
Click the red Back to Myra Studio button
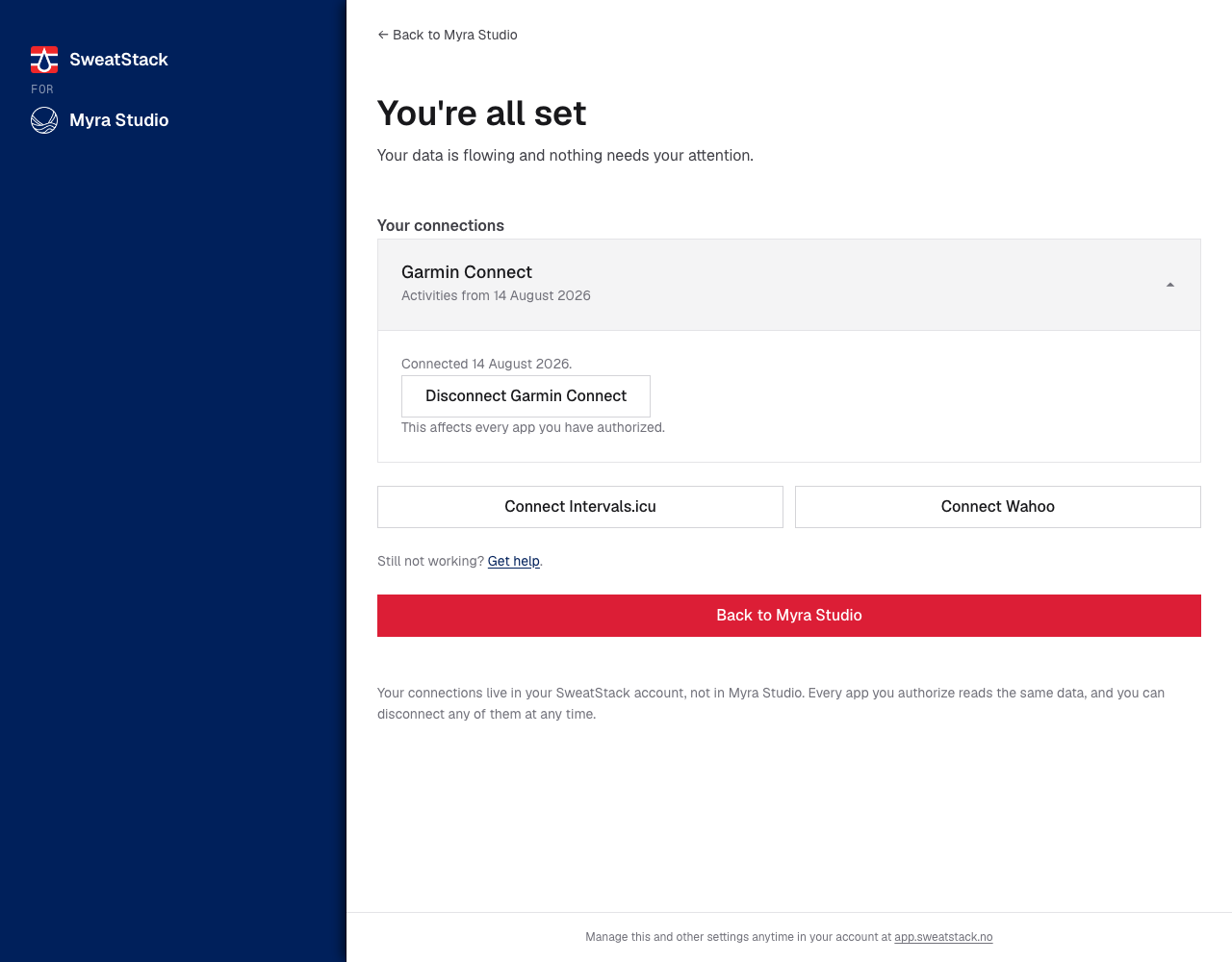click(x=789, y=616)
